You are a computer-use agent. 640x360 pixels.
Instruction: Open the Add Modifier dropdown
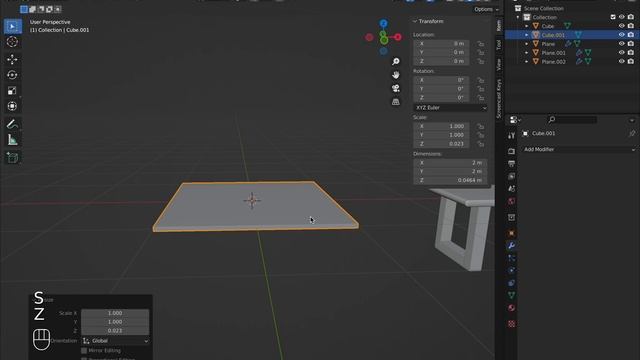579,149
